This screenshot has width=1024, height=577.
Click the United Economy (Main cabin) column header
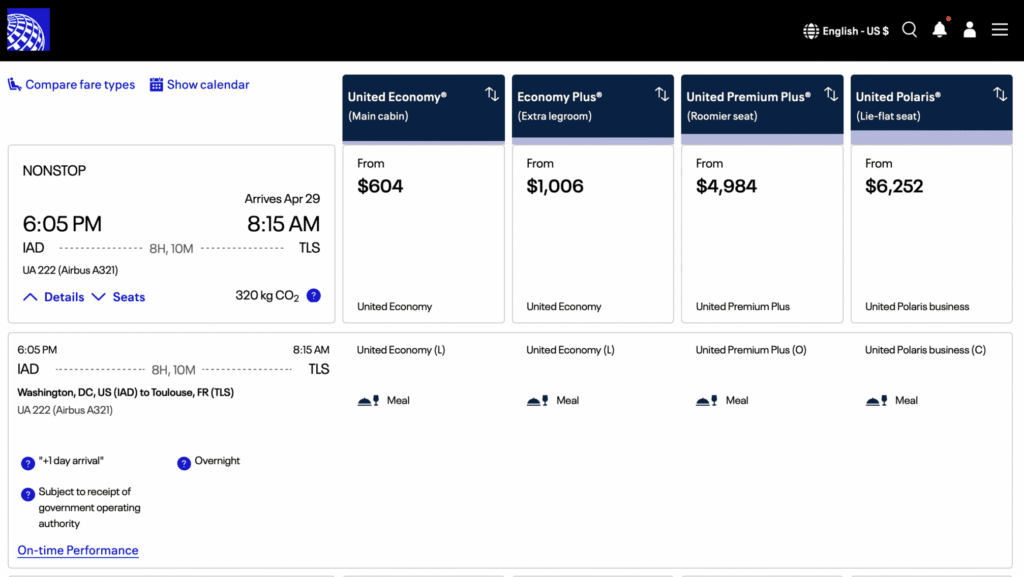pos(423,108)
